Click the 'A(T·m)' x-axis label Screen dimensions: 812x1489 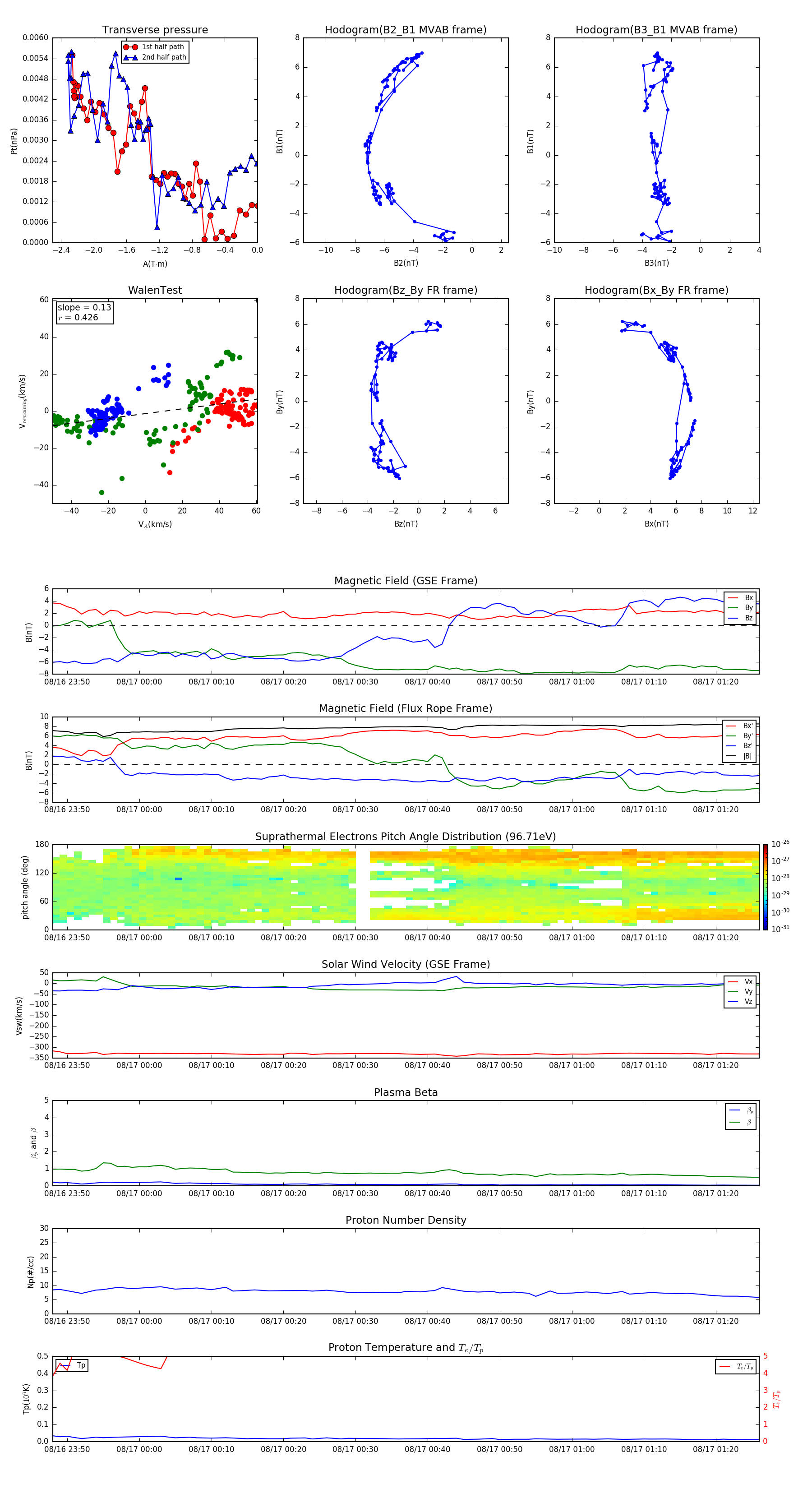[155, 264]
